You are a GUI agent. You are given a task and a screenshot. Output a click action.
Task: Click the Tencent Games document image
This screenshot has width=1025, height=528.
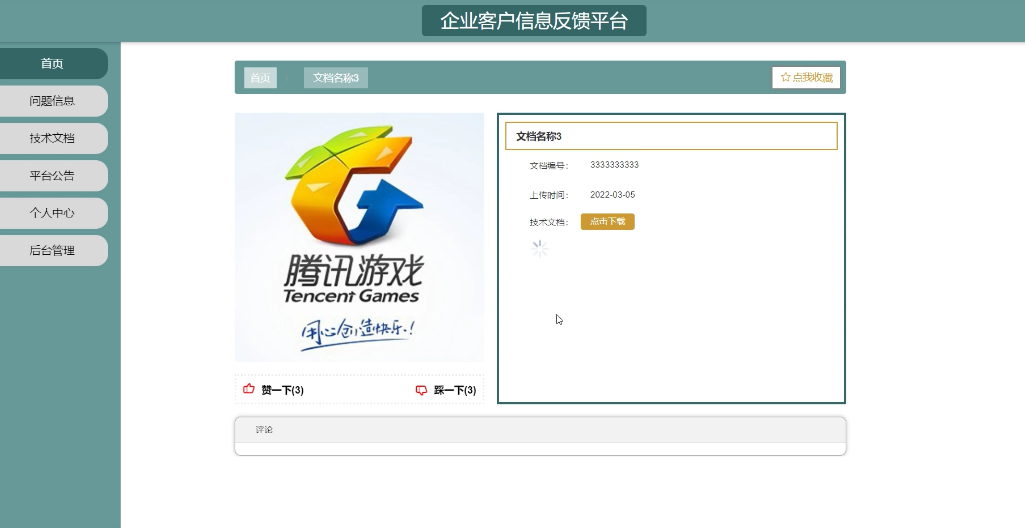359,237
